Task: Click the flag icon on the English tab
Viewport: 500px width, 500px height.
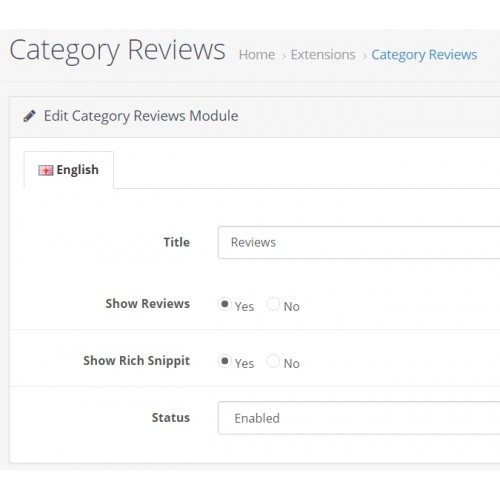Action: click(x=46, y=170)
